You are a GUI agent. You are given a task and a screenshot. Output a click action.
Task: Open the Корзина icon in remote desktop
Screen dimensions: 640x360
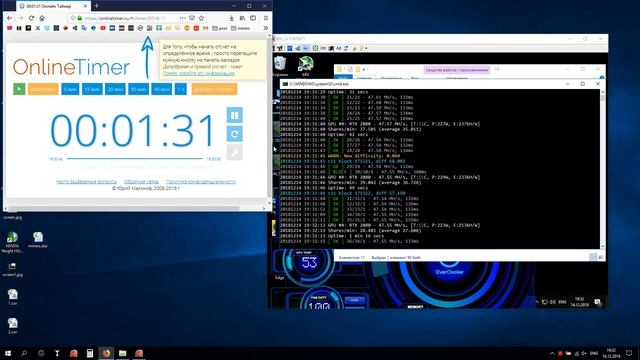pyautogui.click(x=280, y=66)
